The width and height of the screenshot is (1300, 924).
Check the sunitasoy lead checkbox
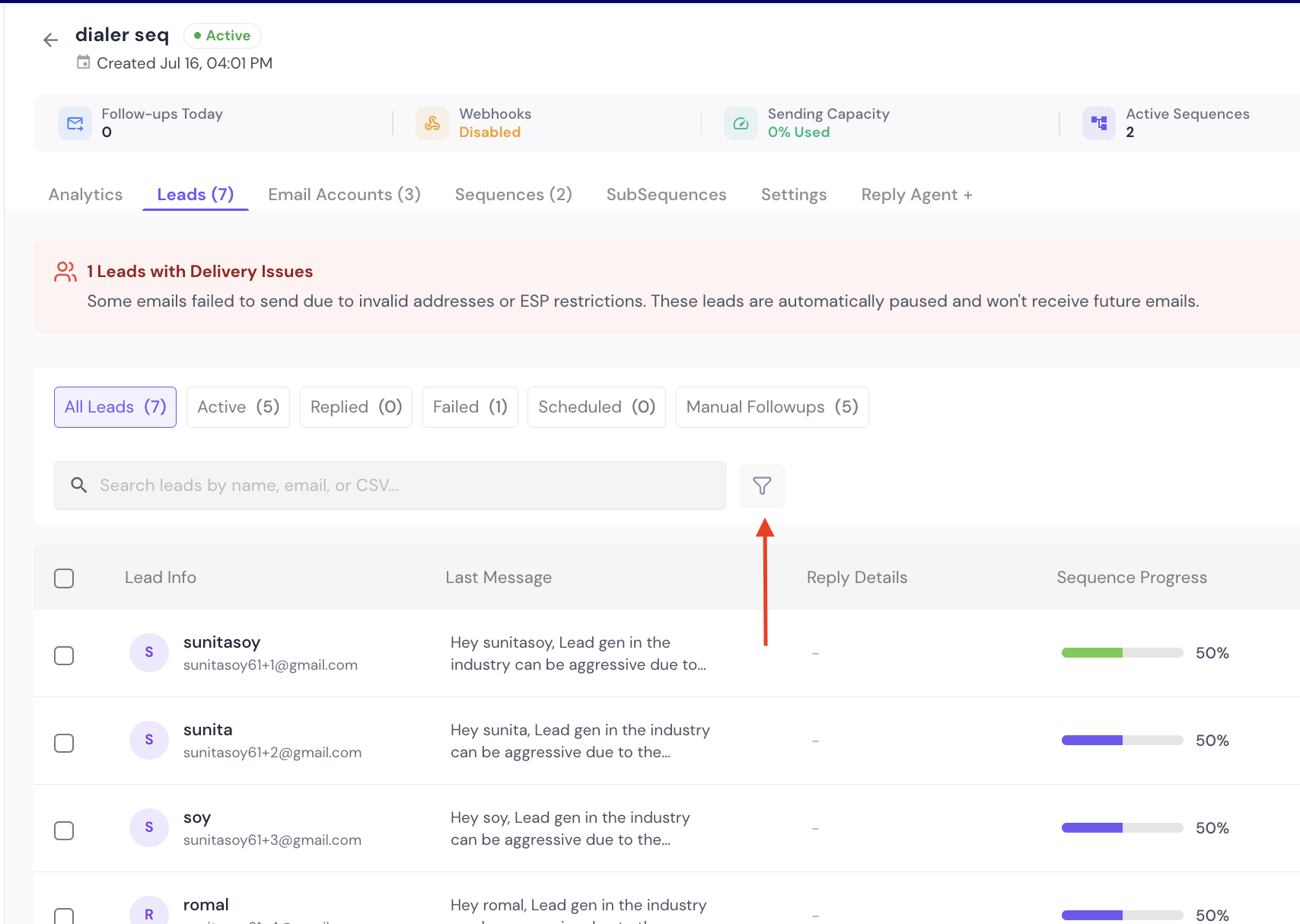[x=64, y=655]
